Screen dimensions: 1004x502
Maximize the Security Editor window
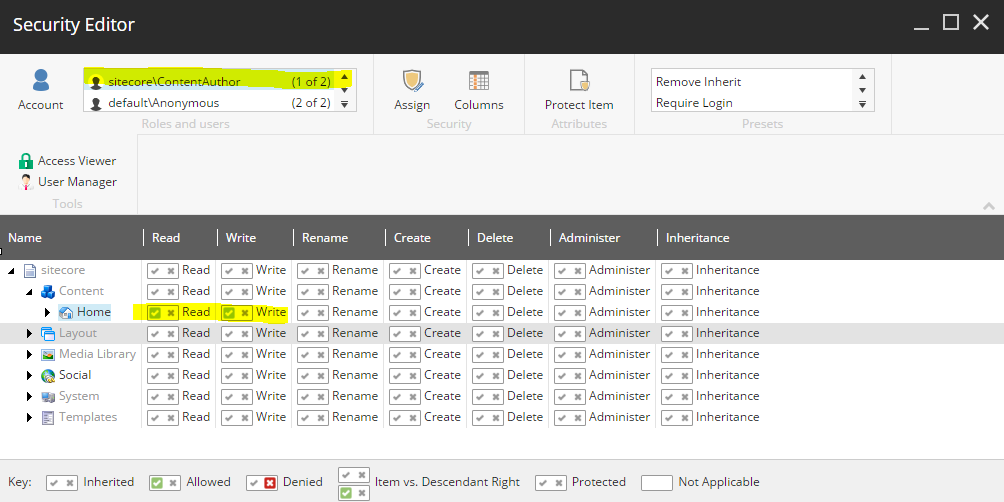point(951,22)
